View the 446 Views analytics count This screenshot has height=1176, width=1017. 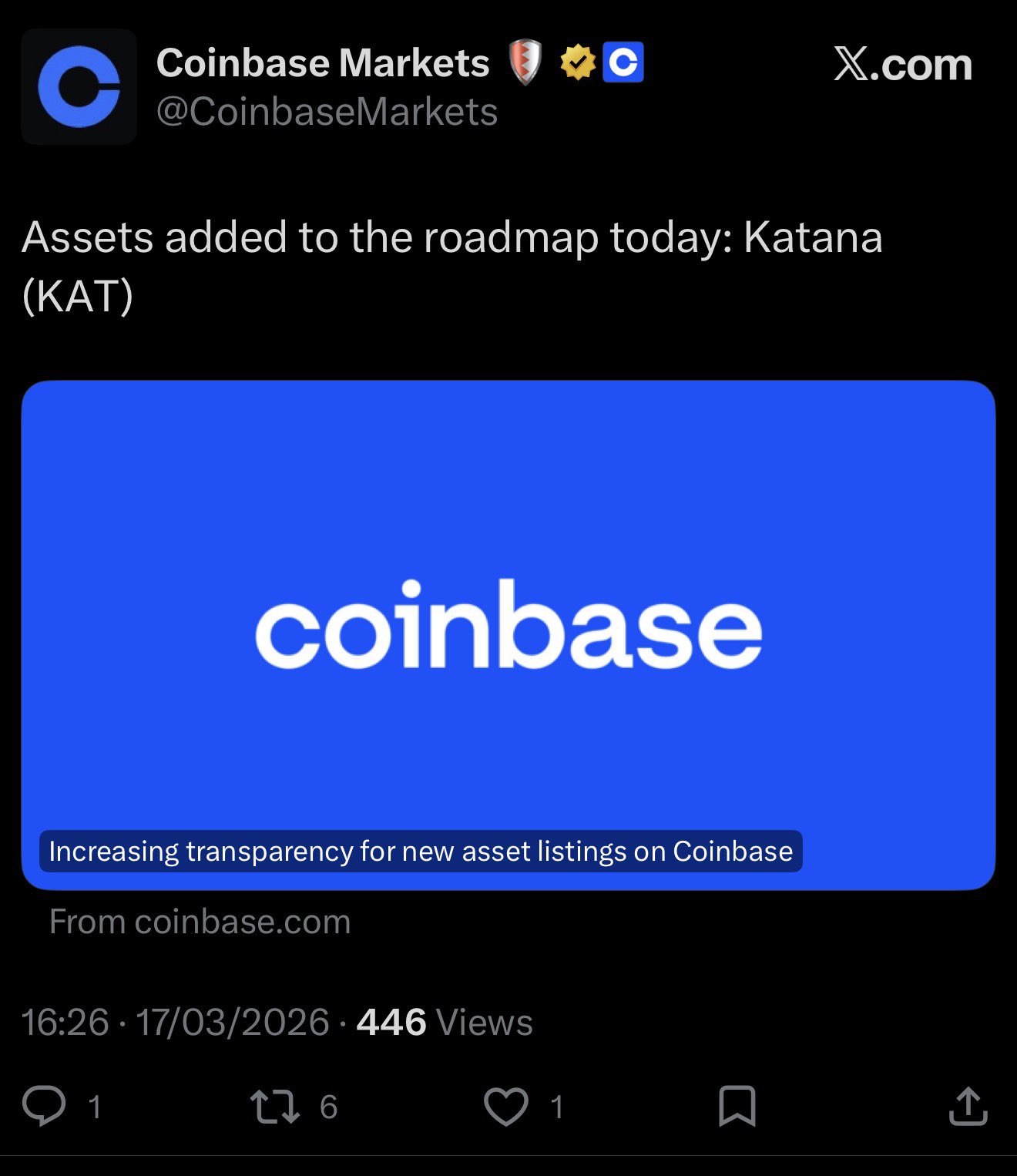click(x=445, y=1023)
